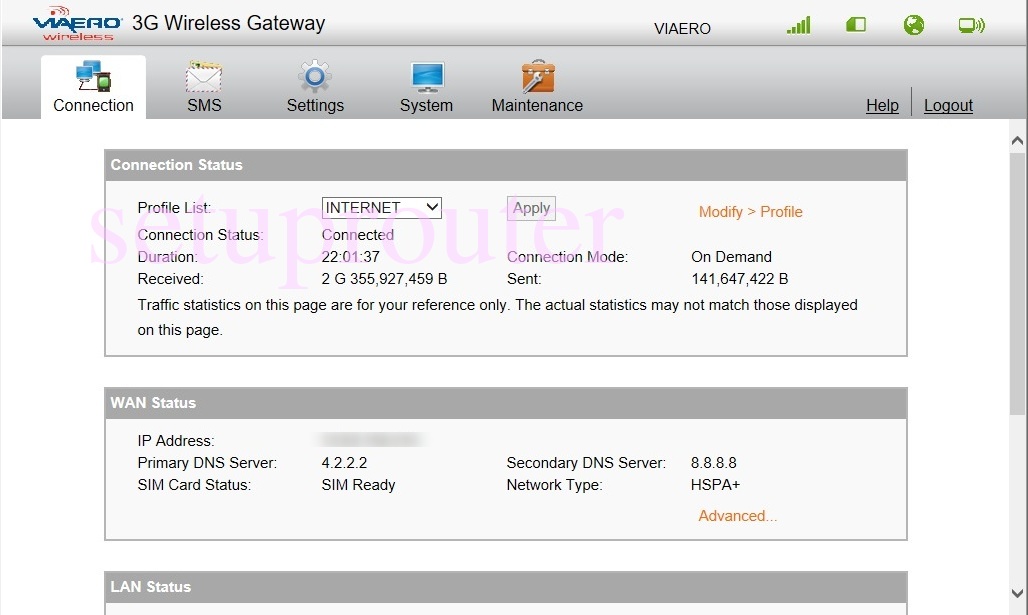This screenshot has height=615, width=1028.
Task: Expand the Profile List dropdown
Action: [x=381, y=208]
